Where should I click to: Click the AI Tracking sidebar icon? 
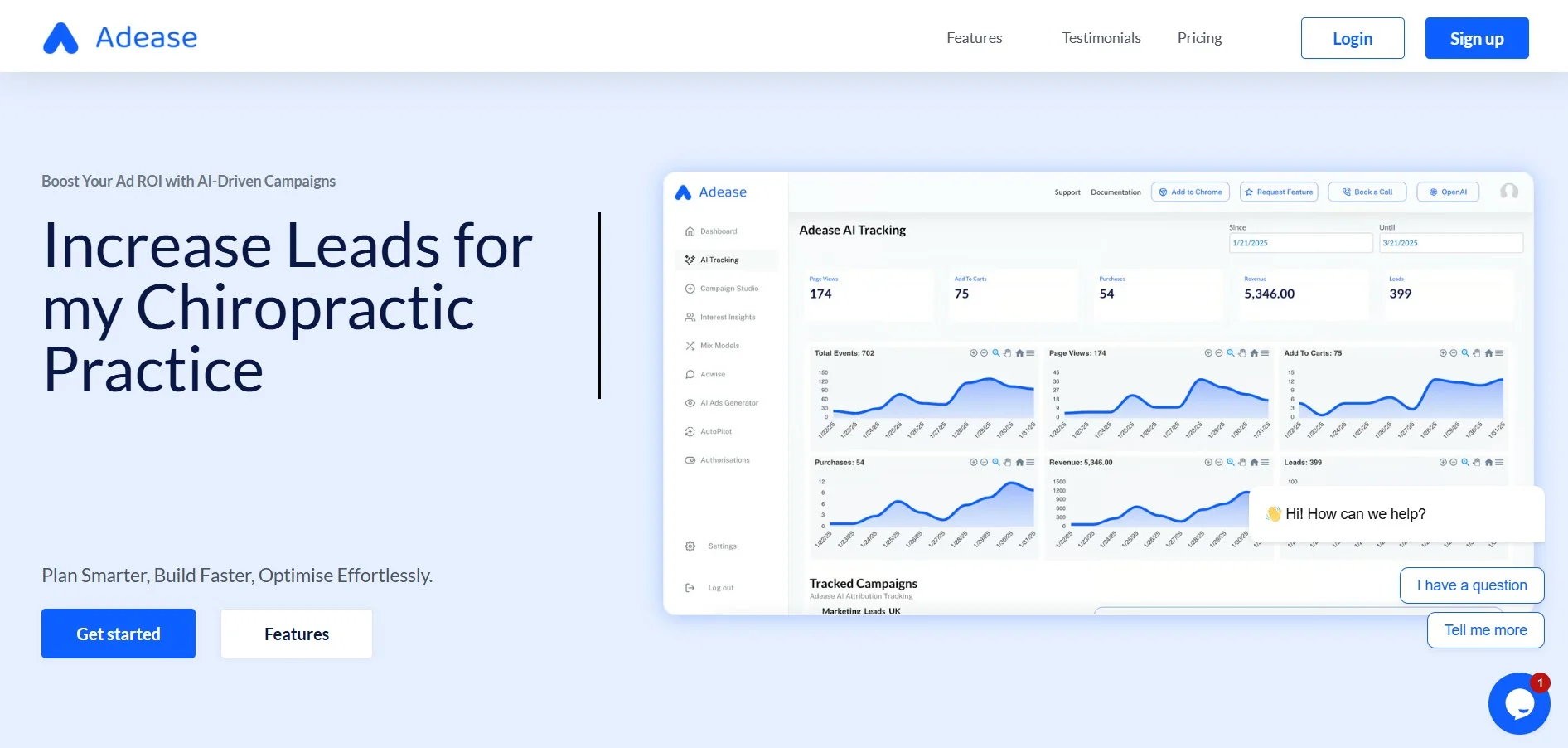pyautogui.click(x=690, y=260)
